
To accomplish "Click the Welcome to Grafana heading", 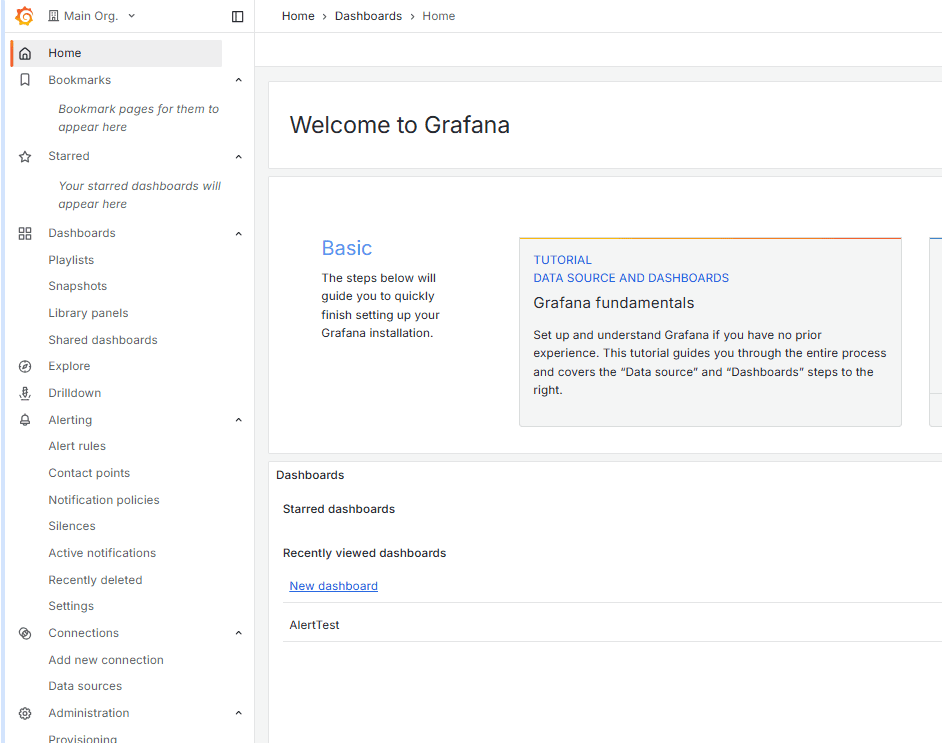I will [400, 125].
